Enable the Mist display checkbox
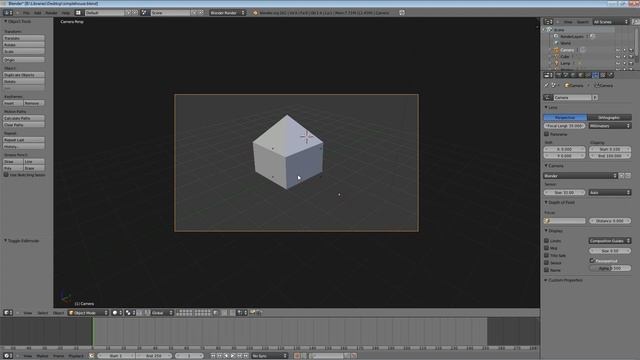The height and width of the screenshot is (360, 640). pos(547,248)
